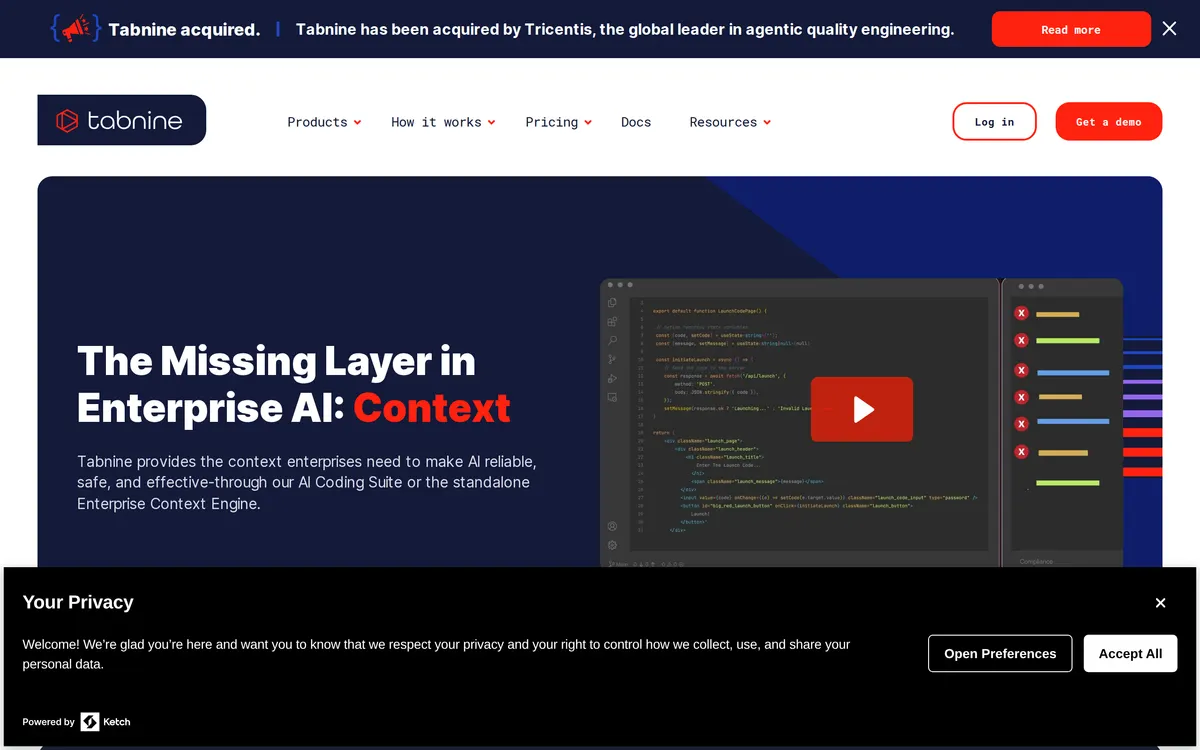Click the Log in button

[994, 121]
